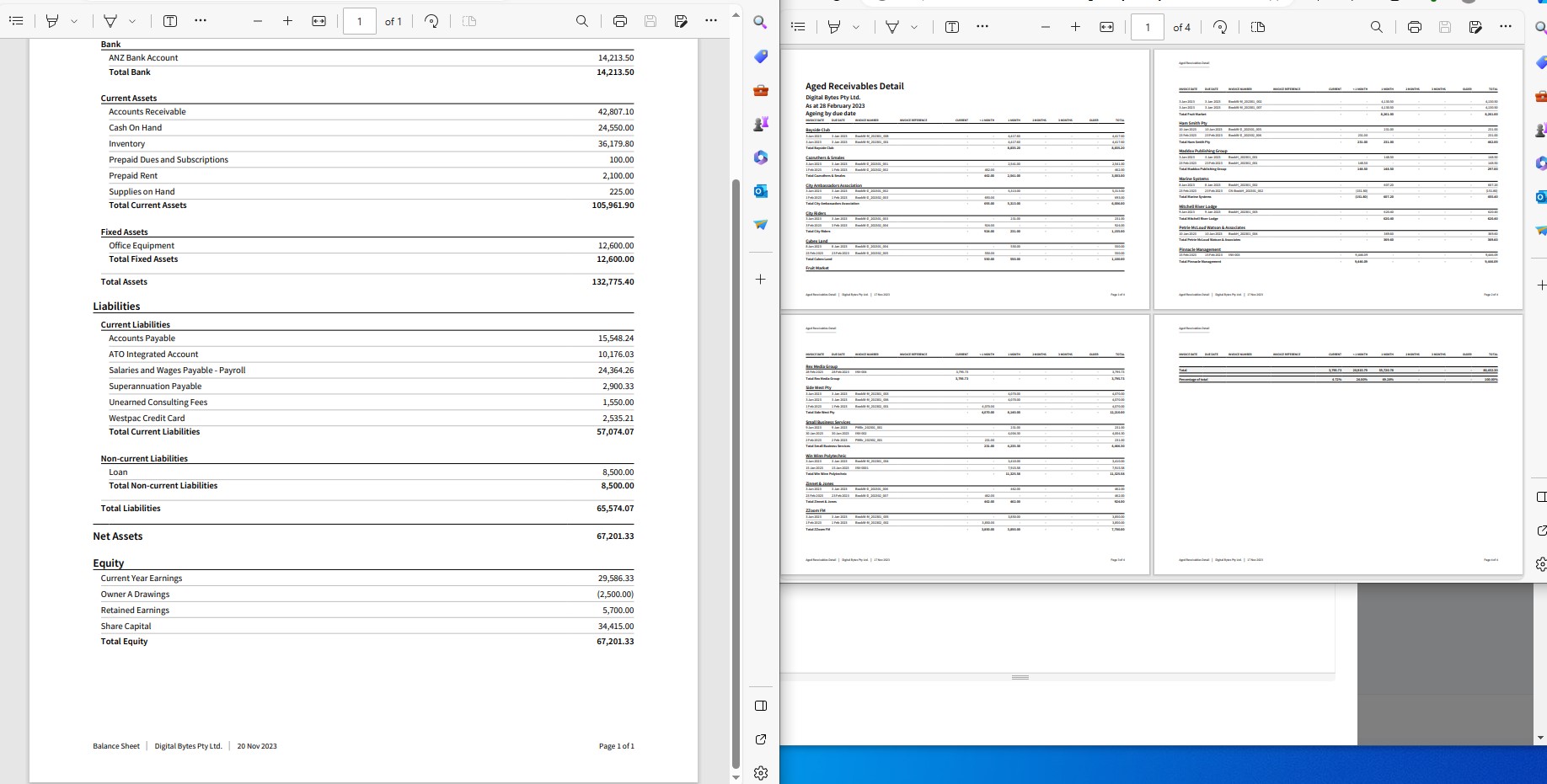
Task: Open sidebar settings gear in Balance Sheet window
Action: (761, 773)
